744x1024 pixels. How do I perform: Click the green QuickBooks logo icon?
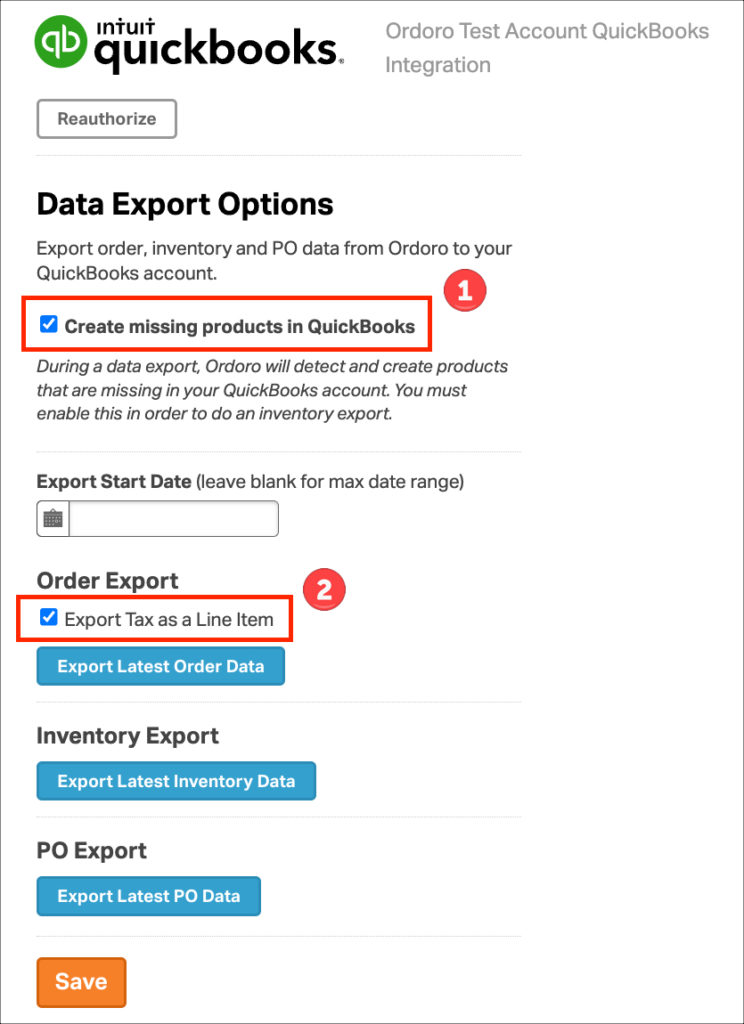click(61, 42)
